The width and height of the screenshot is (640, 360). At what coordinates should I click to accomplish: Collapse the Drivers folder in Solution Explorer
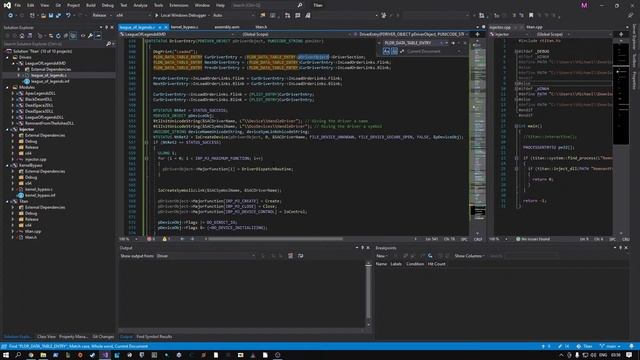click(x=7, y=57)
